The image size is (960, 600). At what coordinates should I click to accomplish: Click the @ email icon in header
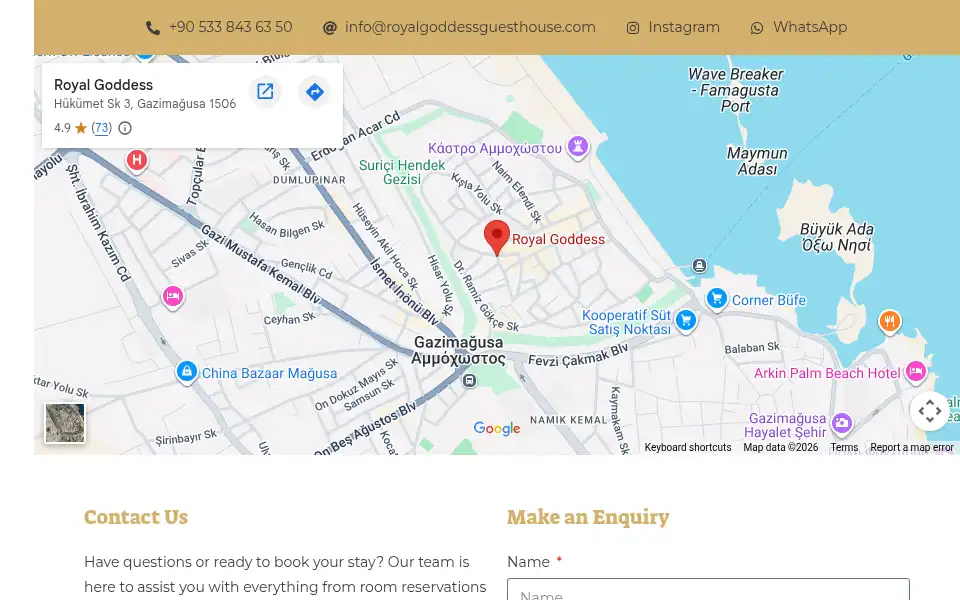[x=329, y=28]
